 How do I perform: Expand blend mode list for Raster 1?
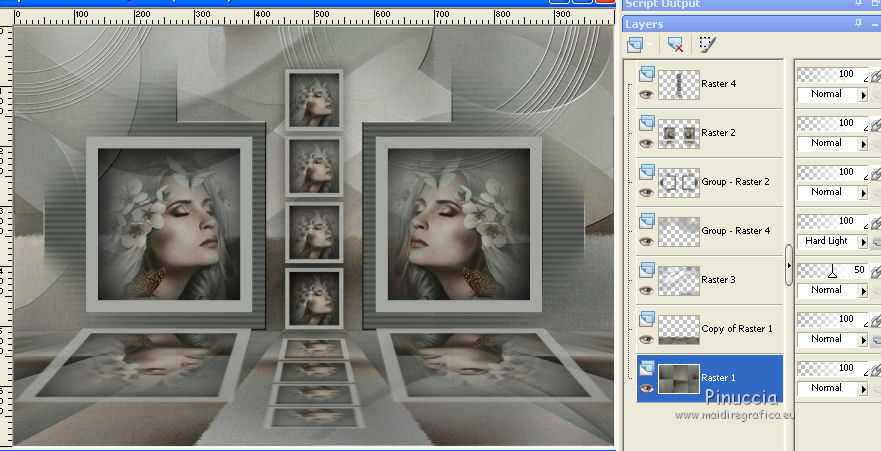pyautogui.click(x=863, y=388)
